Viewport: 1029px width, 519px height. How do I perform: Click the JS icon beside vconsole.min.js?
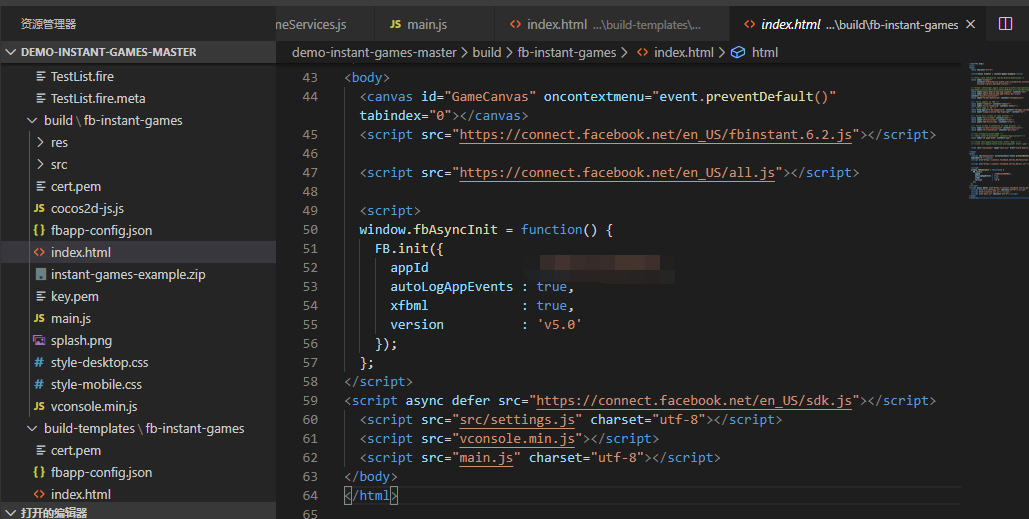39,406
